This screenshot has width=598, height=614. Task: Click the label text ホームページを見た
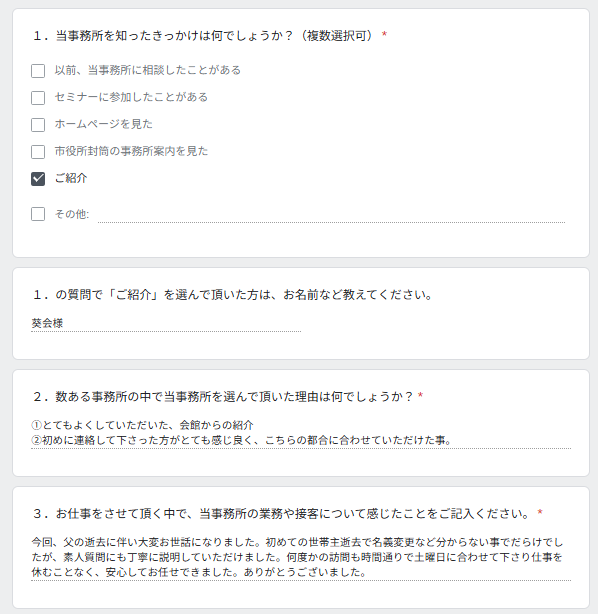click(103, 124)
